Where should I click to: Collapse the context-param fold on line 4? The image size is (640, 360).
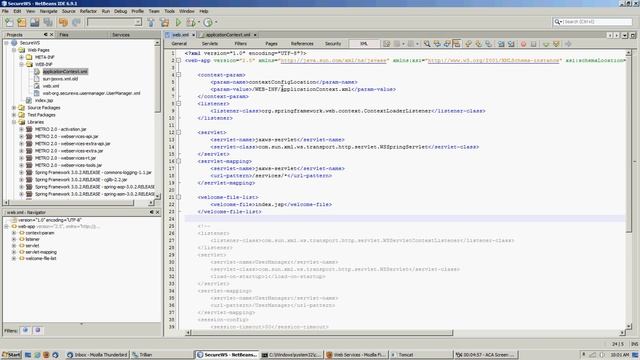click(x=178, y=75)
